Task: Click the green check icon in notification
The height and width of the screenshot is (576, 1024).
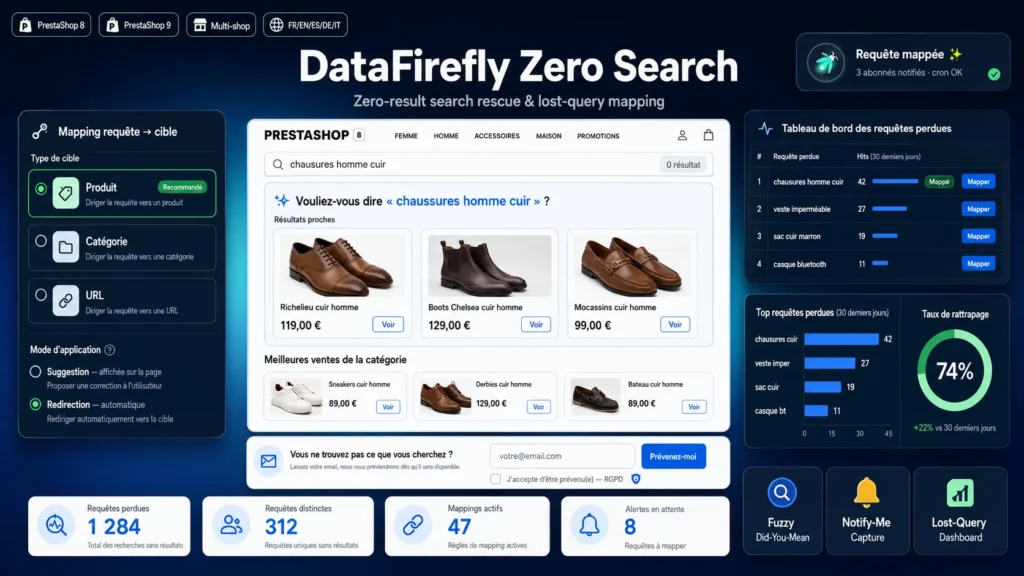Action: coord(994,74)
